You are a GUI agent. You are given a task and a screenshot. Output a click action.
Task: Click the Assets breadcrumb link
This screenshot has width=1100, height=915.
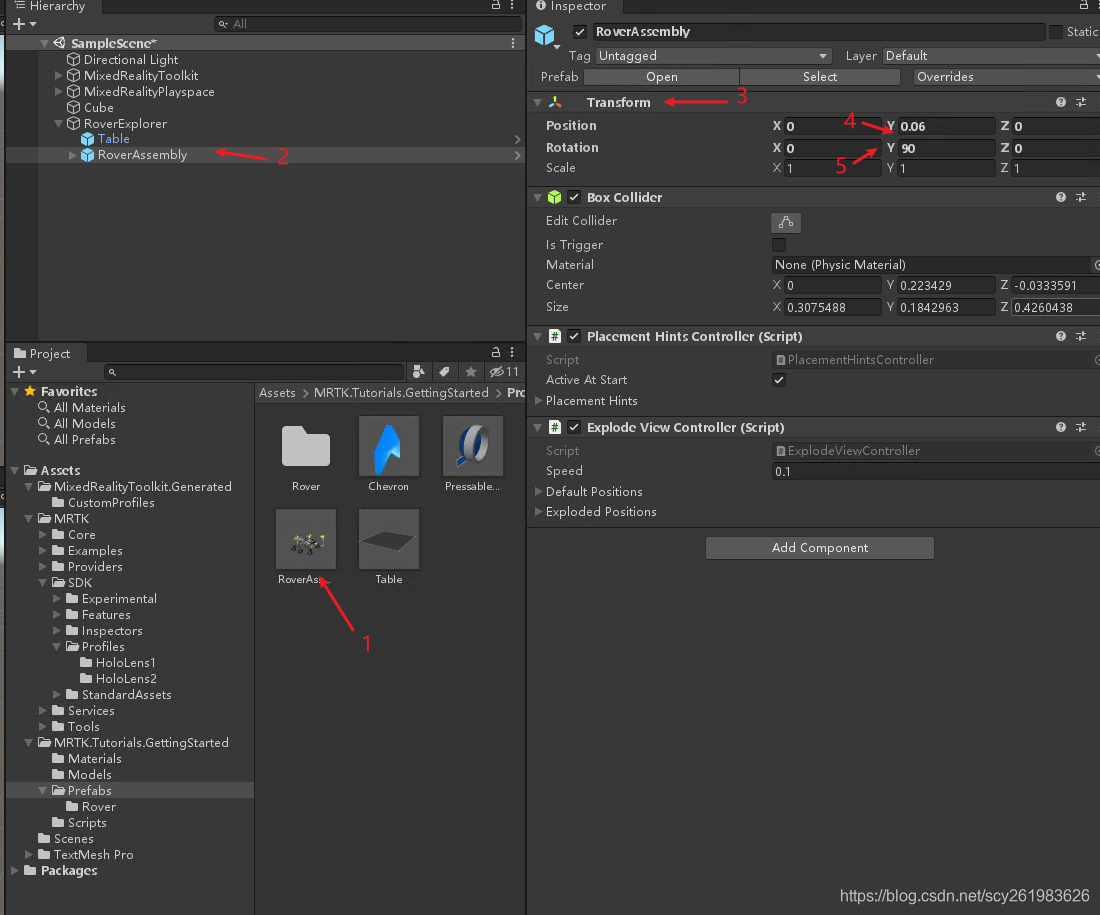(x=277, y=393)
